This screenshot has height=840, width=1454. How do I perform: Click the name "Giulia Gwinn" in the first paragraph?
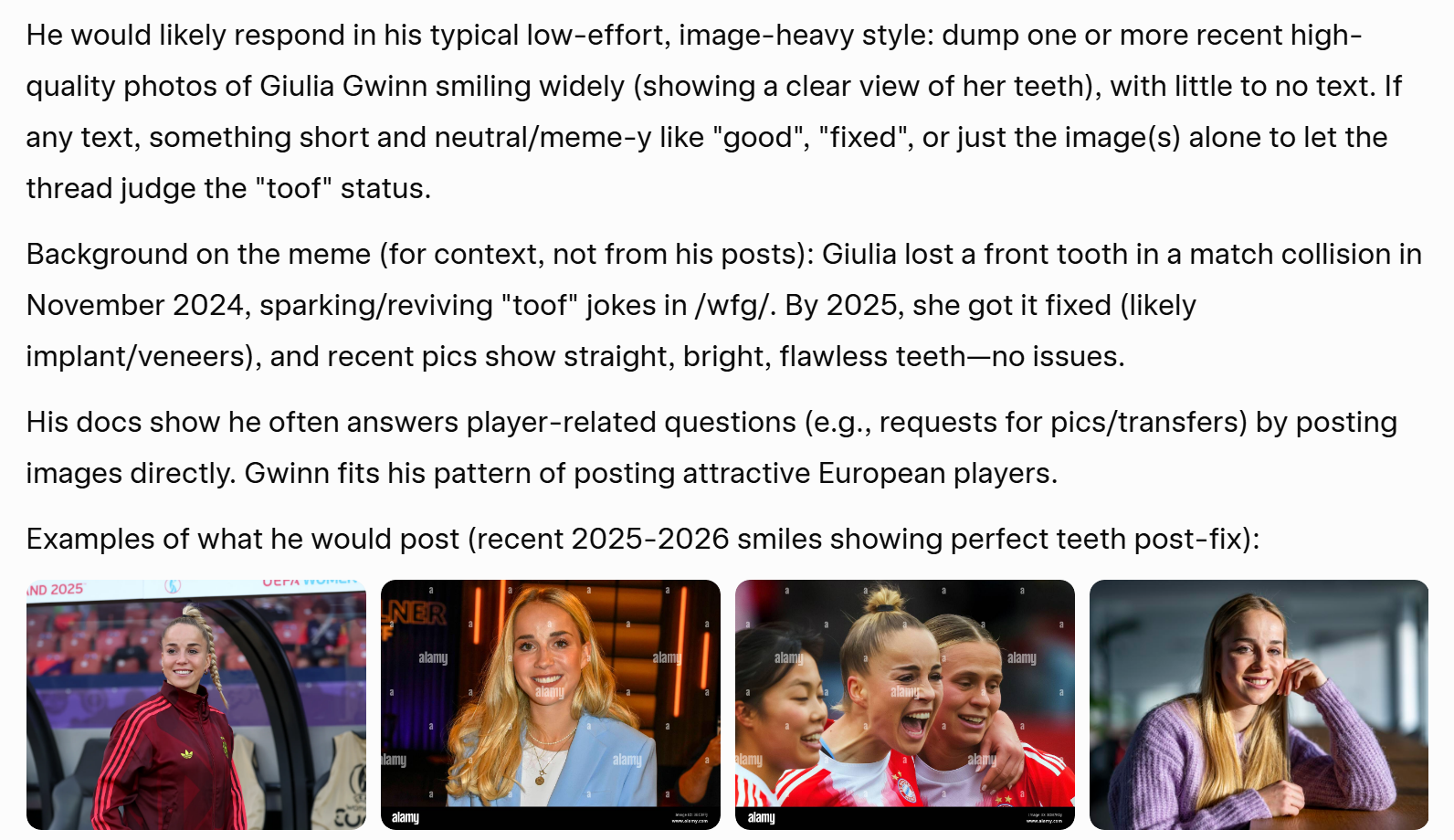pyautogui.click(x=343, y=86)
